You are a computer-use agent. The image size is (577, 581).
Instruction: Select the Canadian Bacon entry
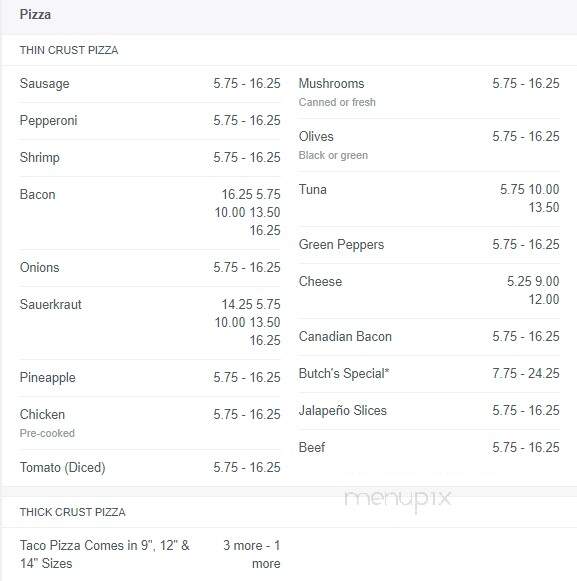pyautogui.click(x=429, y=336)
